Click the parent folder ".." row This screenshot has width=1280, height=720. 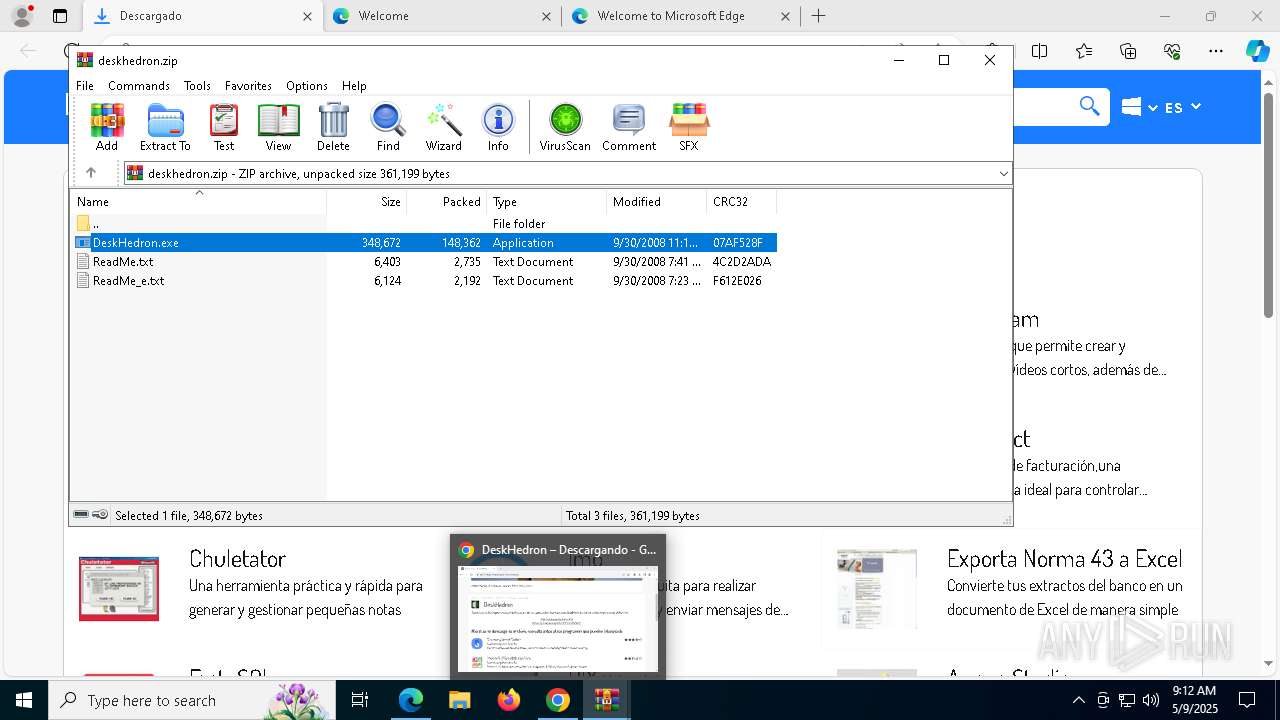(424, 224)
